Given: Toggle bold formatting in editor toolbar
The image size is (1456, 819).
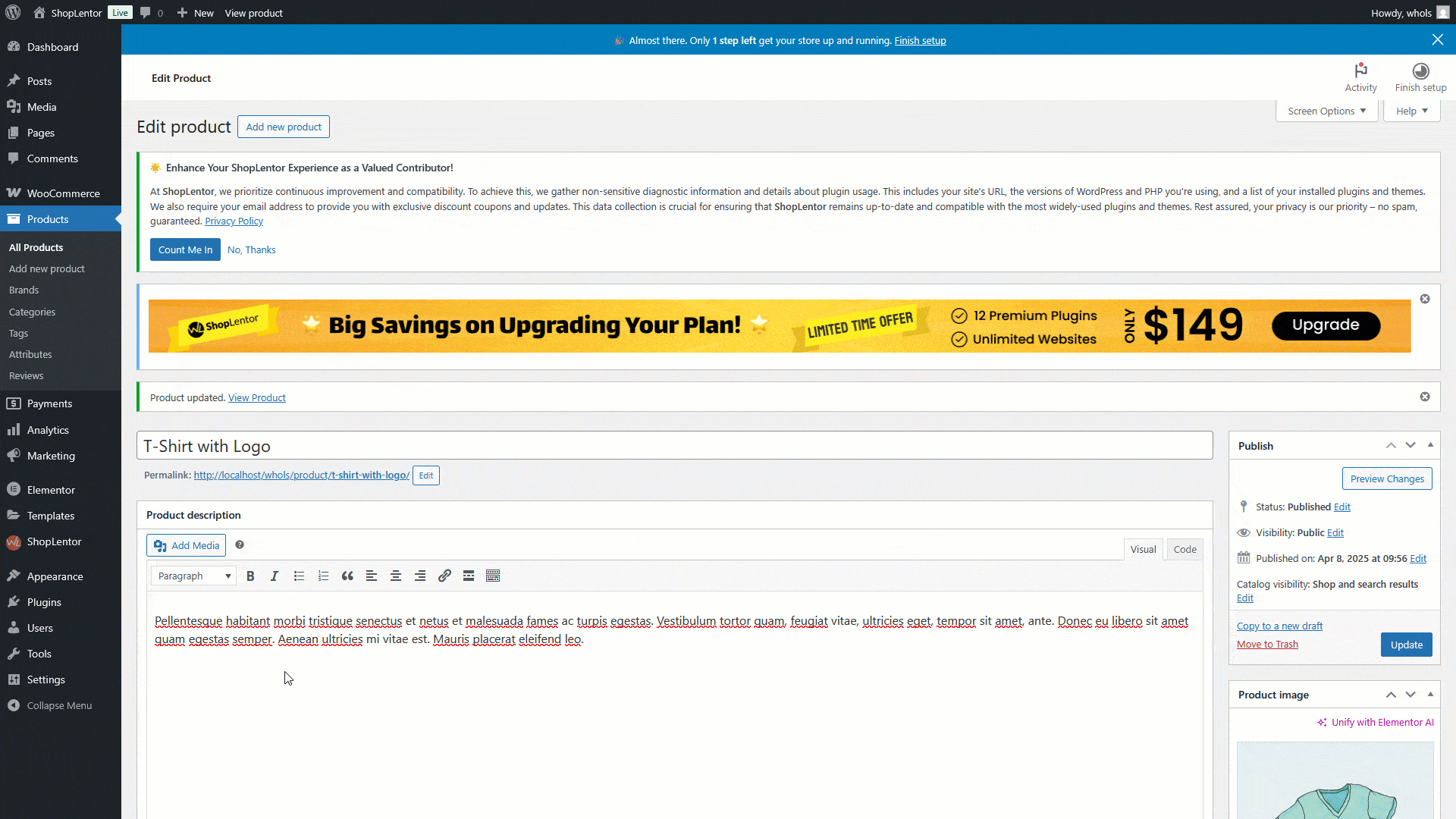Looking at the screenshot, I should point(250,576).
